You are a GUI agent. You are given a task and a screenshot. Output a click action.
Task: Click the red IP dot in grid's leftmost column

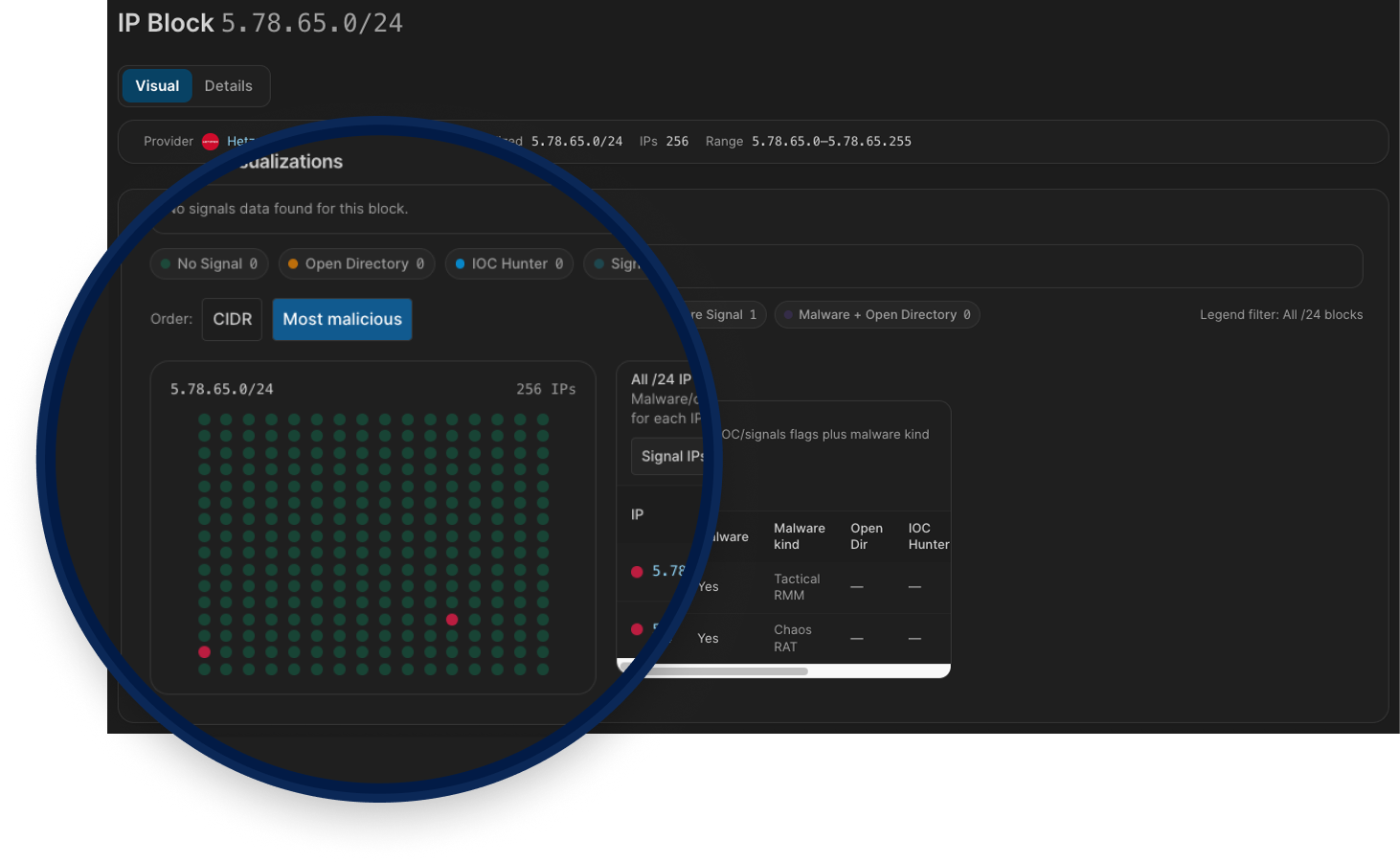pos(204,652)
